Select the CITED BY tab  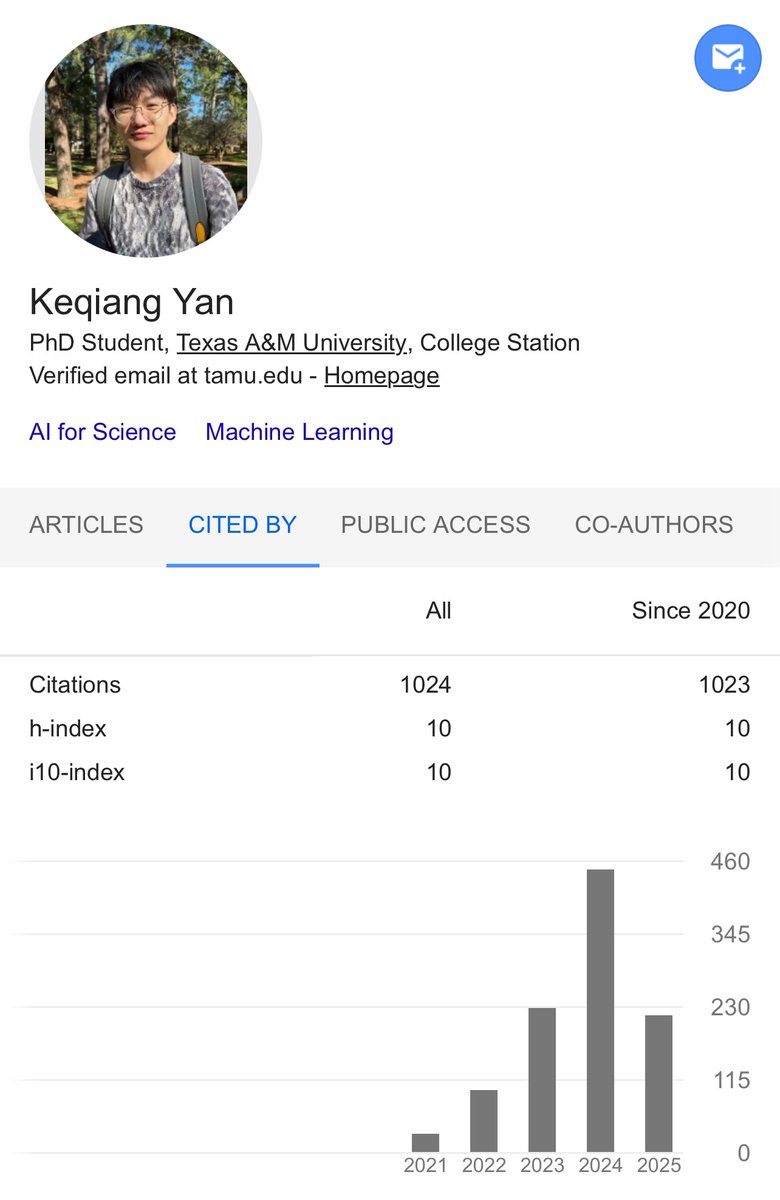click(243, 525)
